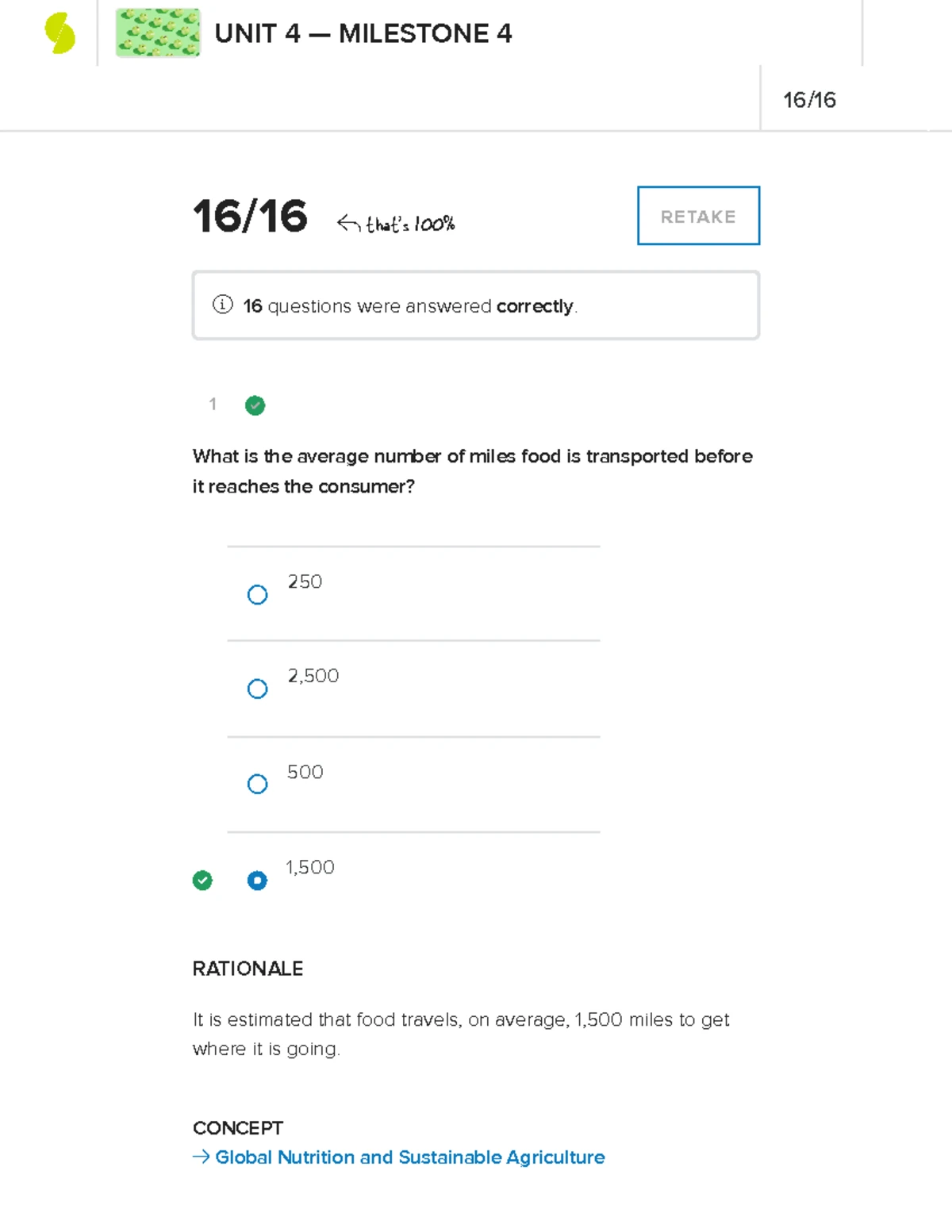Viewport: 952px width, 1232px height.
Task: Click the question number 1 label
Action: pos(213,405)
